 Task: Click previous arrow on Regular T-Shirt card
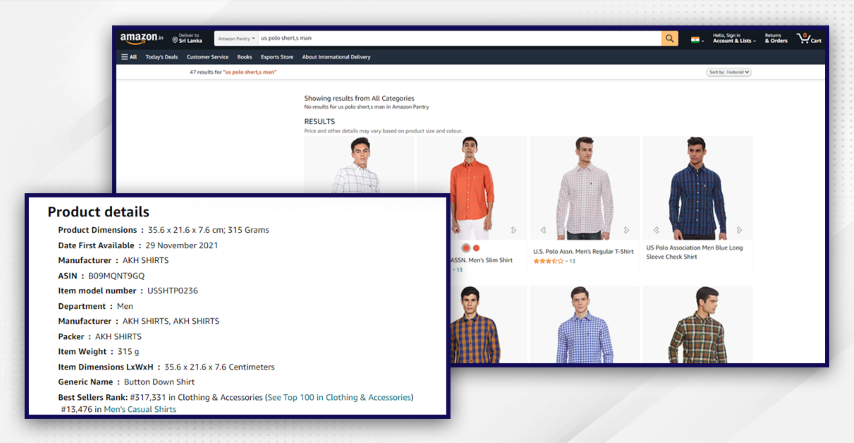point(544,230)
